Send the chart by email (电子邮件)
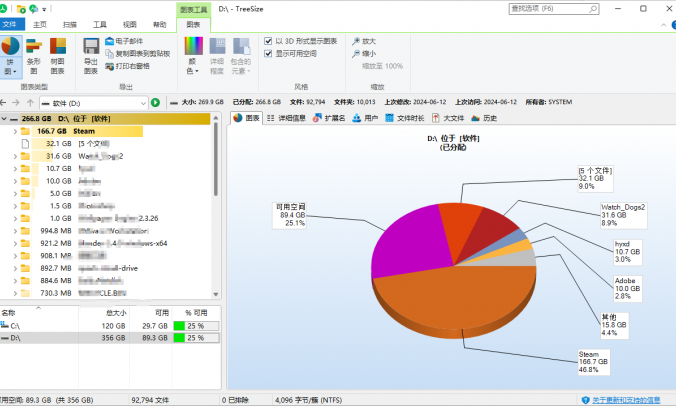Image resolution: width=676 pixels, height=406 pixels. coord(124,41)
